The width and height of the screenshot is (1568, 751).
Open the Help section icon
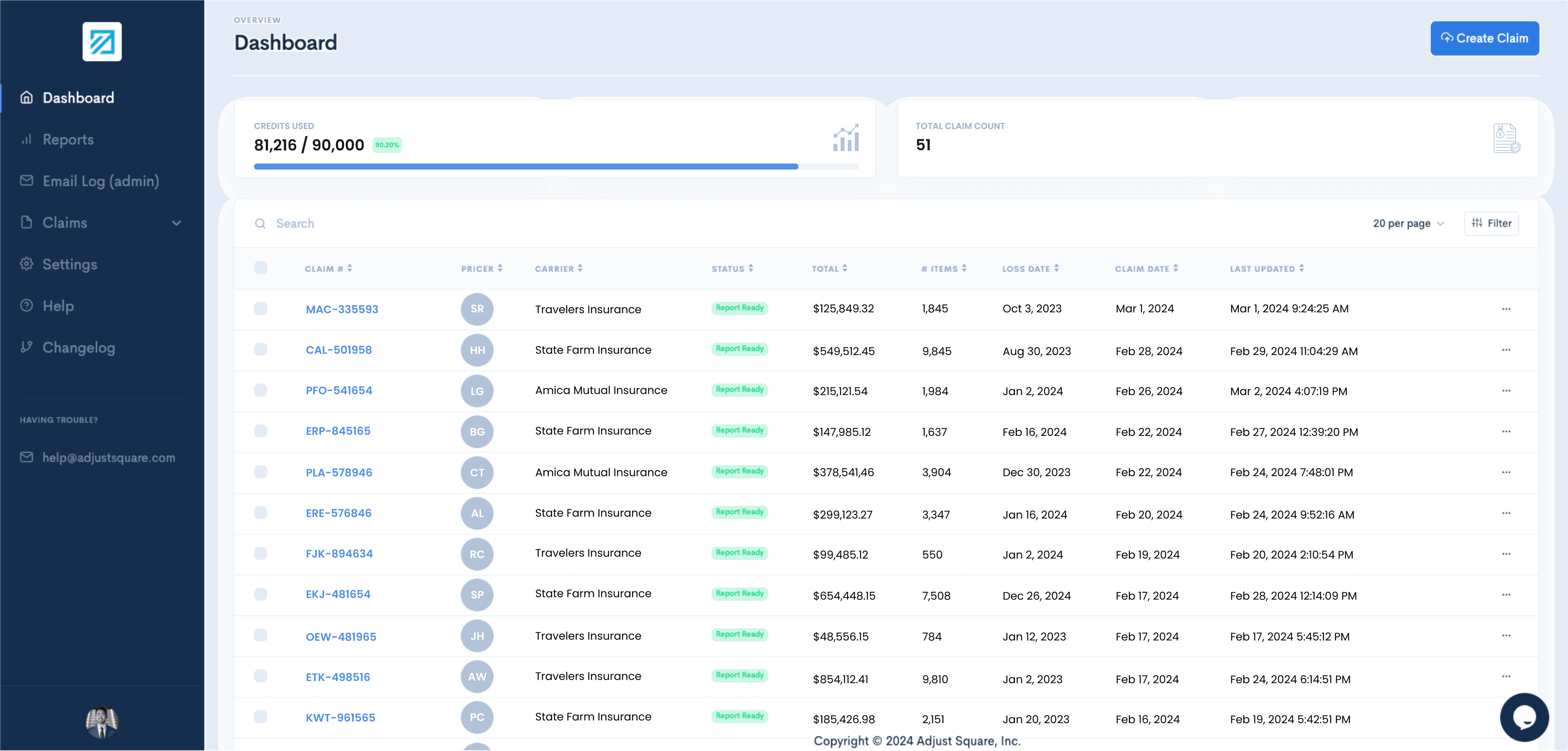click(x=27, y=306)
